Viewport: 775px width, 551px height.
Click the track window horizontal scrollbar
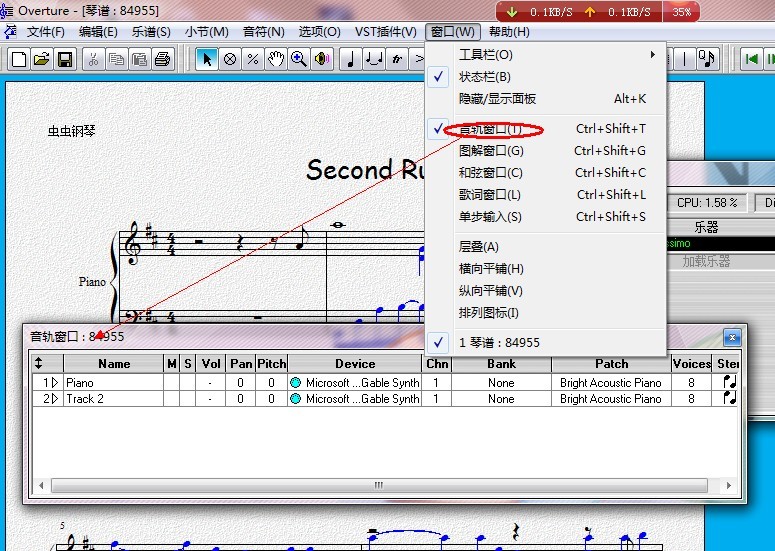click(x=380, y=485)
